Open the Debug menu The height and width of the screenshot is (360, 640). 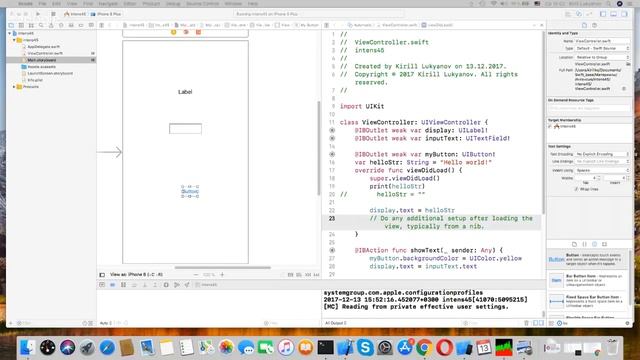coord(173,4)
